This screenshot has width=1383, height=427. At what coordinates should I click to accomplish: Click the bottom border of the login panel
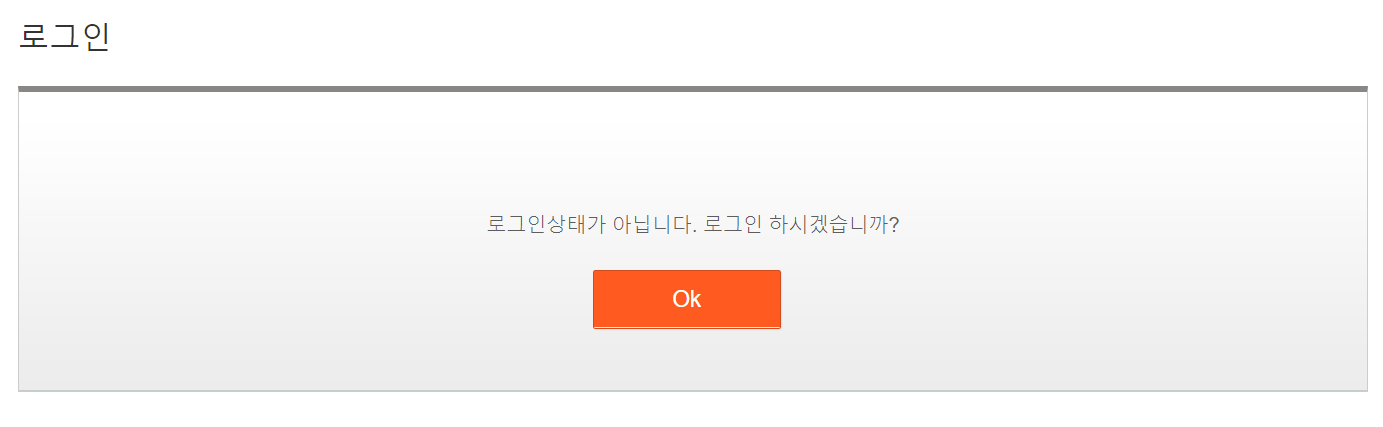point(692,391)
